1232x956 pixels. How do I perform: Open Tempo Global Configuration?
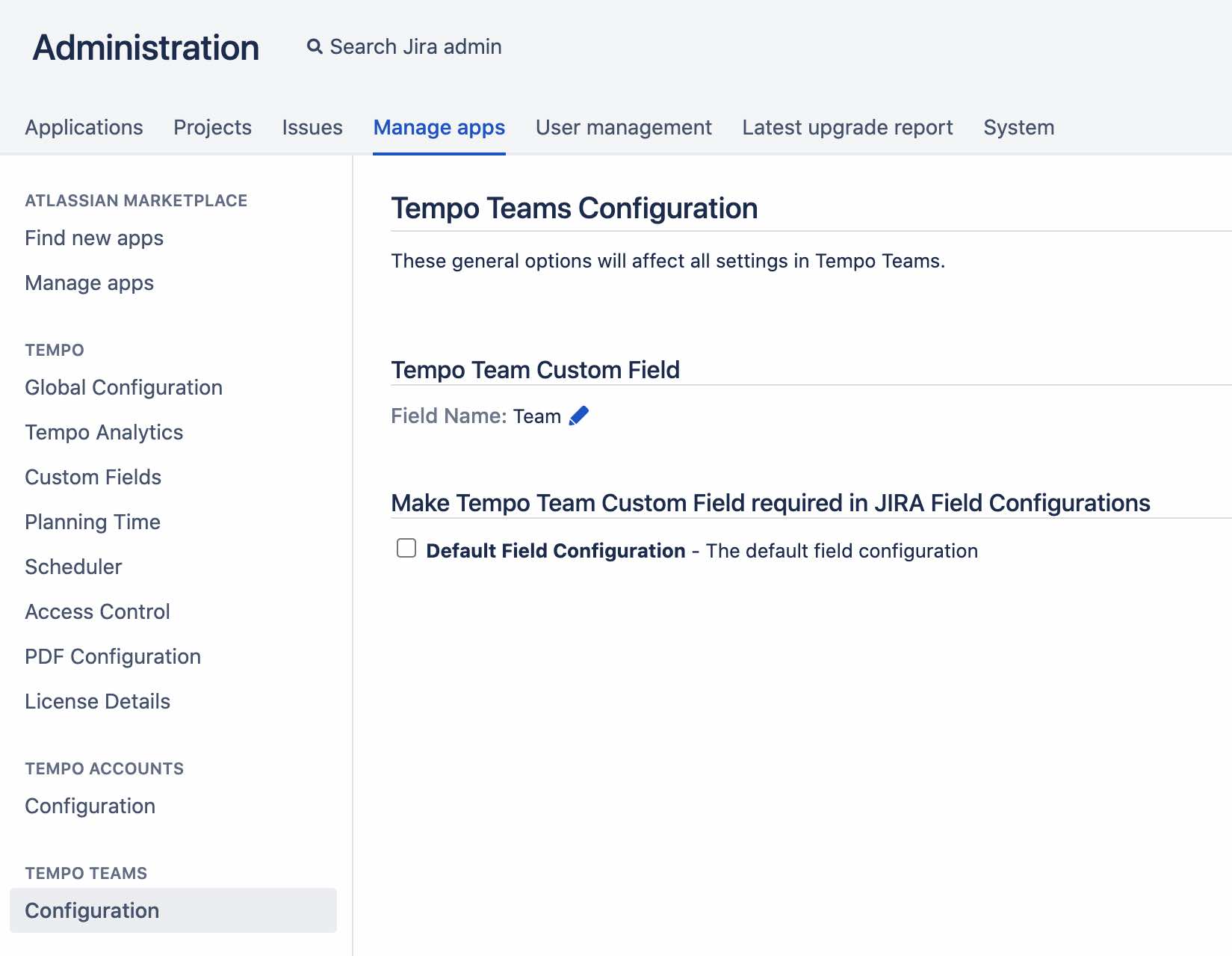coord(123,388)
